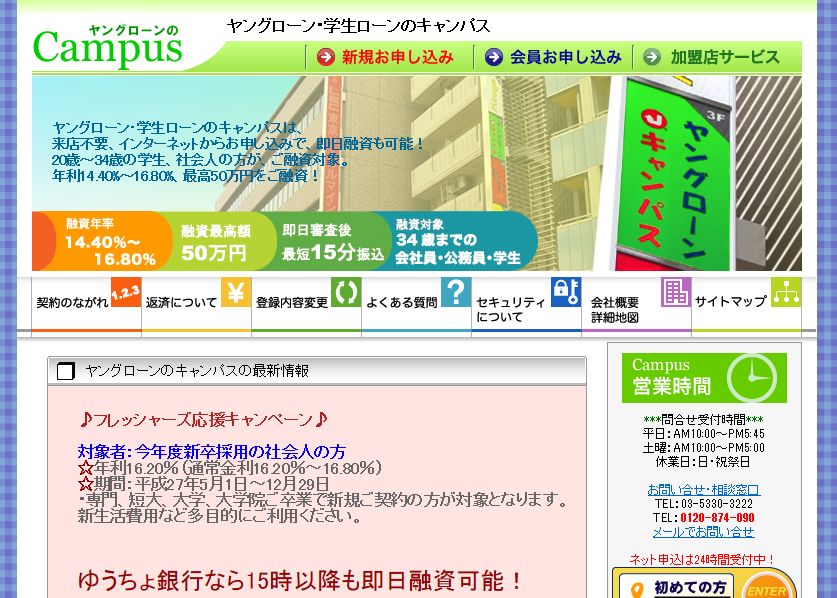Click the blue padlock key icon for セキュリティ
Image resolution: width=837 pixels, height=598 pixels.
[x=566, y=292]
